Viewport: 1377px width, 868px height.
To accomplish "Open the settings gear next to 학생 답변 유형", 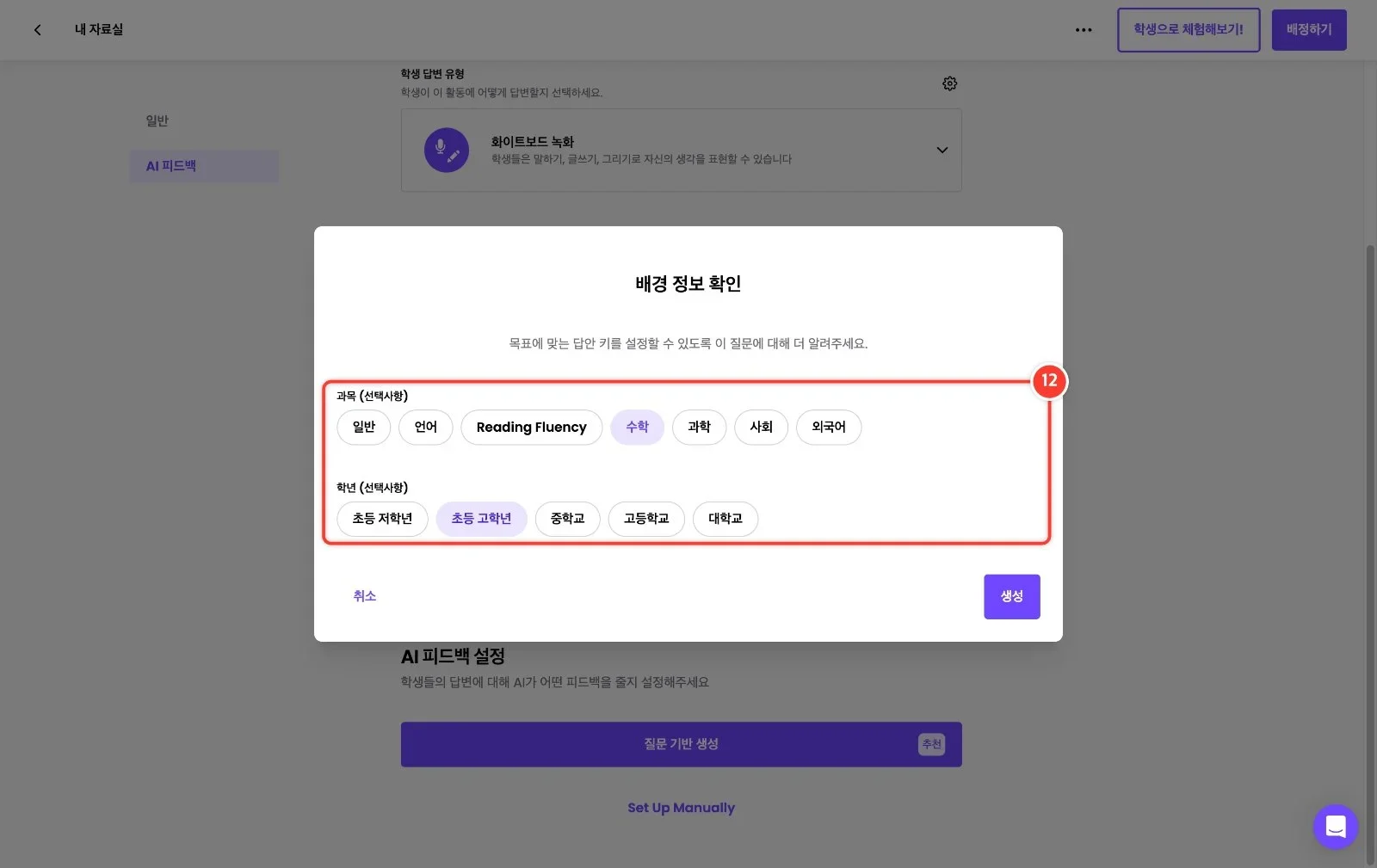I will point(949,83).
